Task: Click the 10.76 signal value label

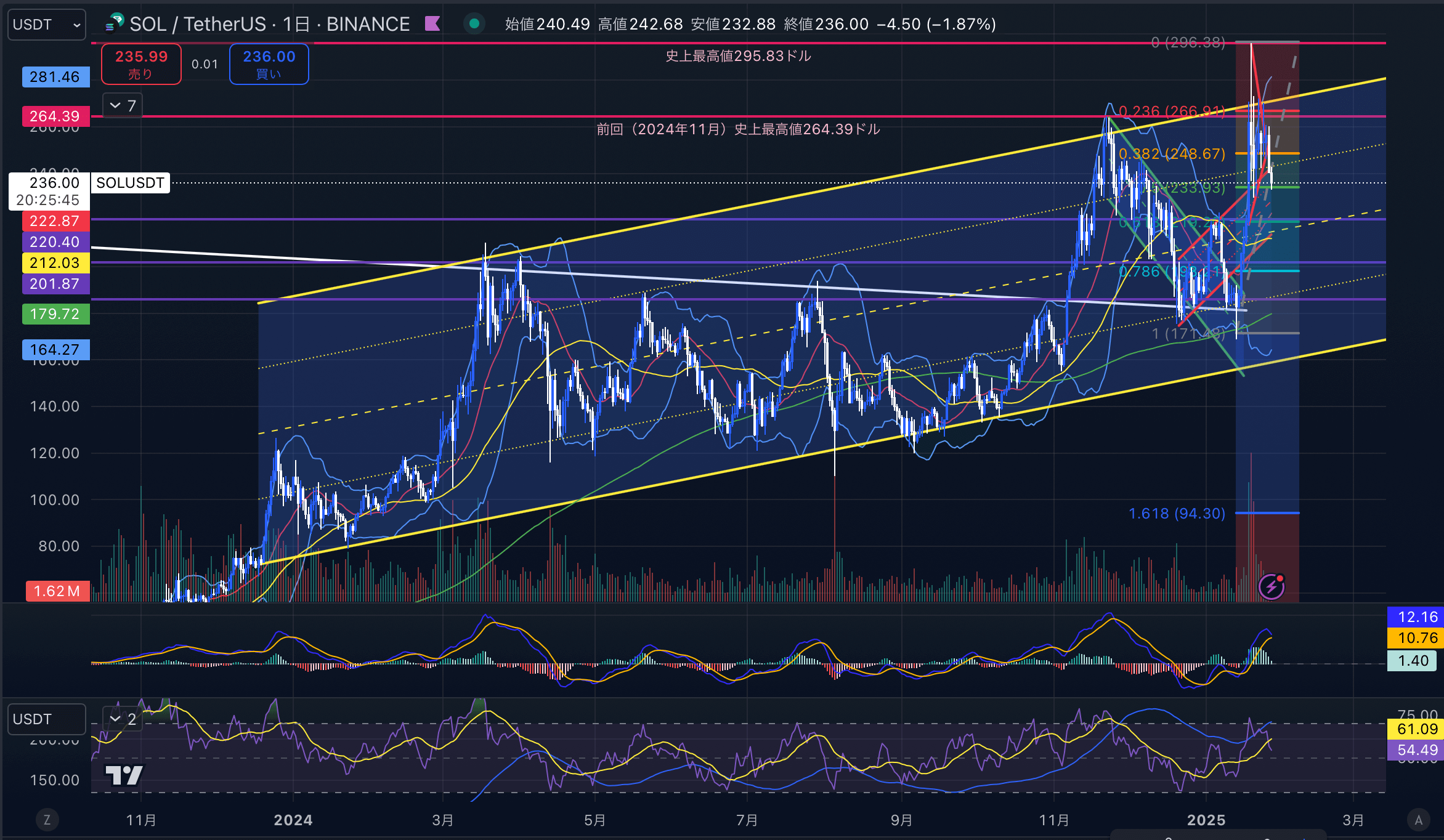Action: (1417, 638)
